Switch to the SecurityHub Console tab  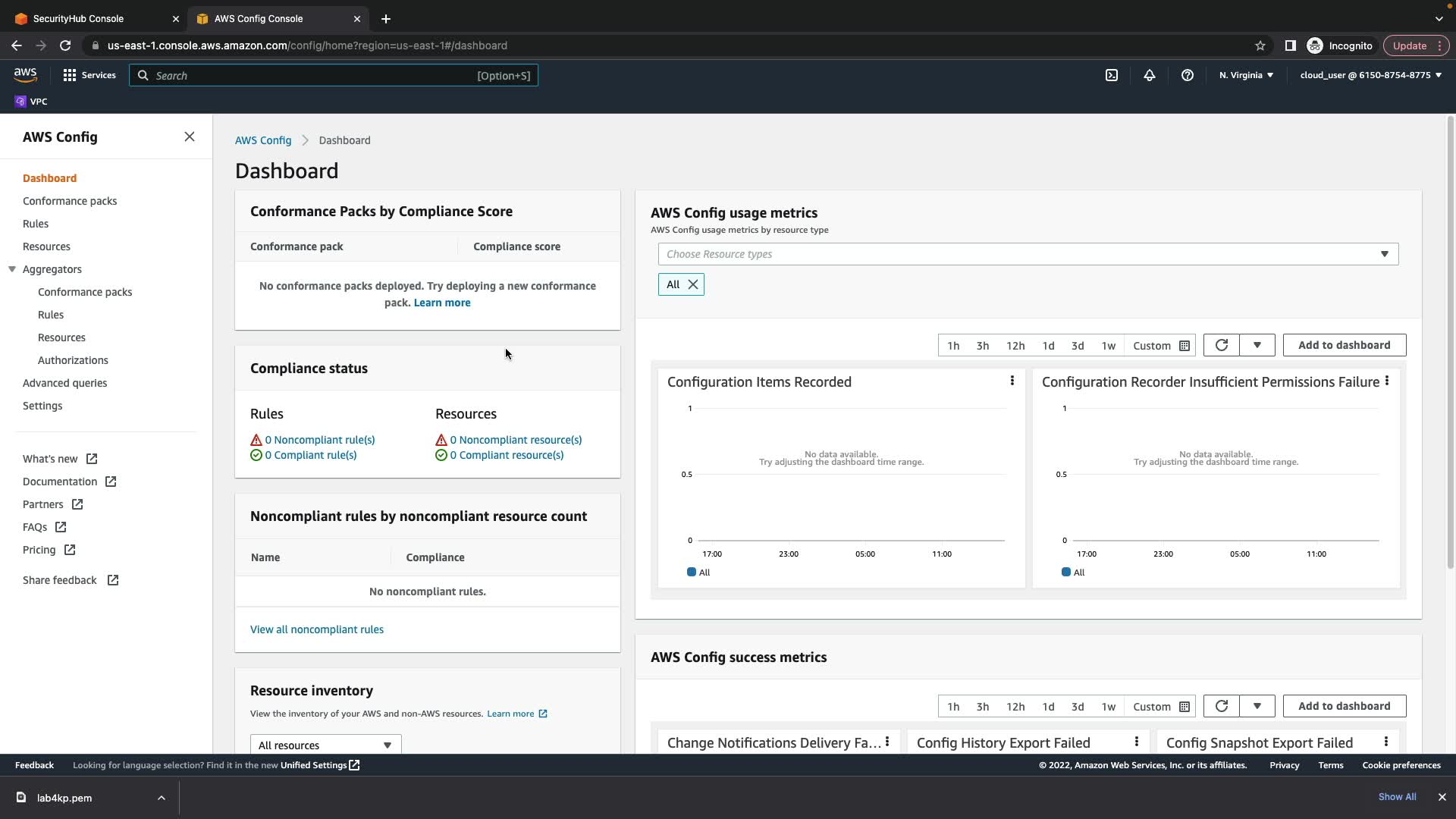pyautogui.click(x=78, y=18)
